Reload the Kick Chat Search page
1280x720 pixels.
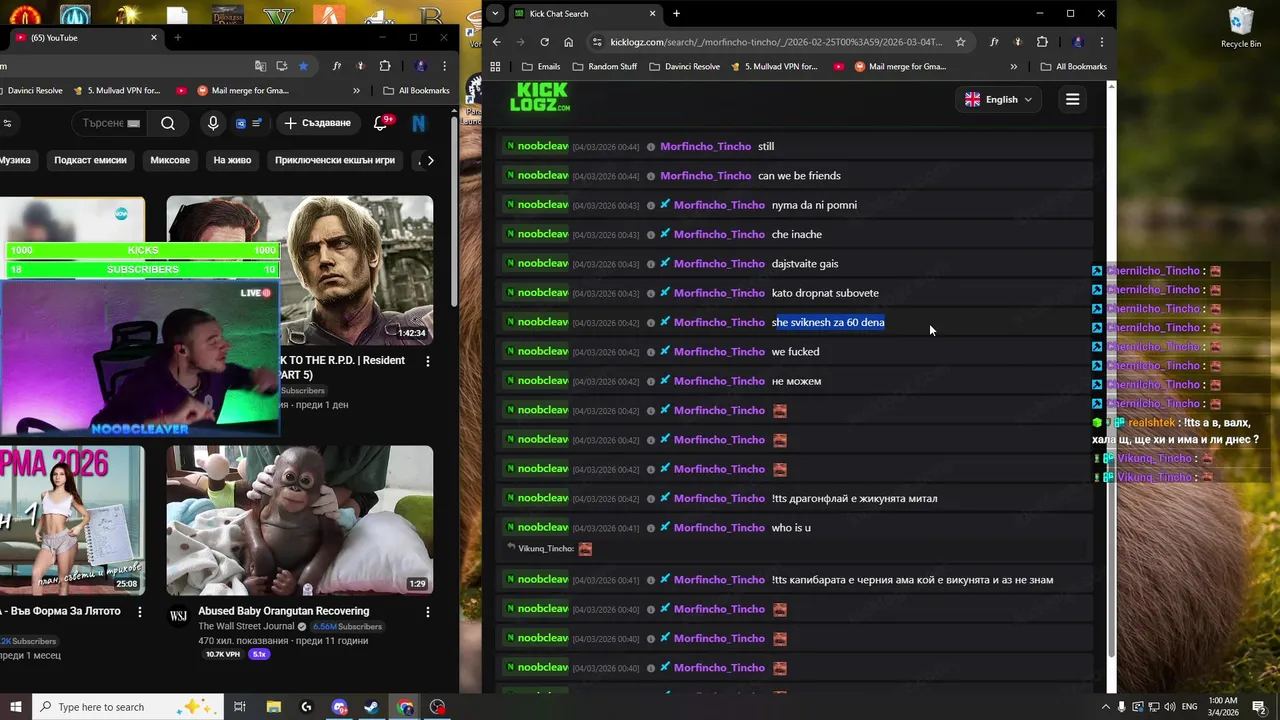tap(544, 42)
